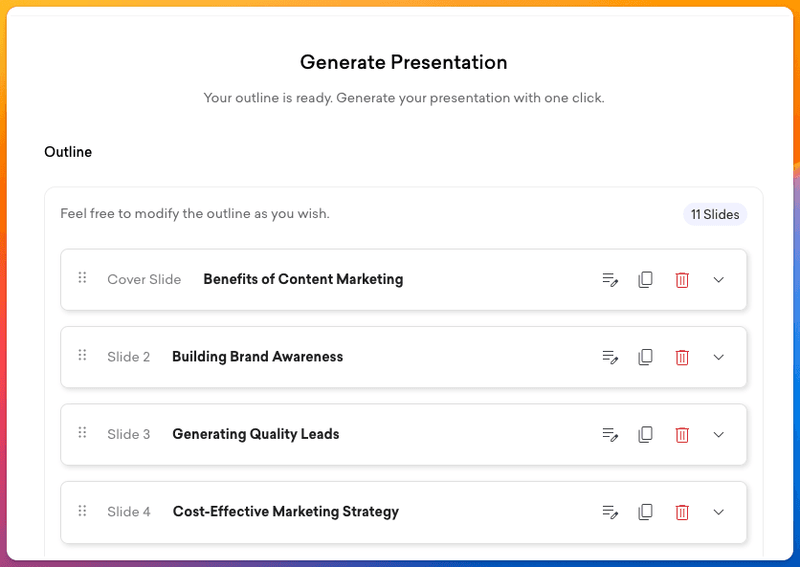Click the Cover Slide label
The width and height of the screenshot is (800, 567).
[144, 280]
